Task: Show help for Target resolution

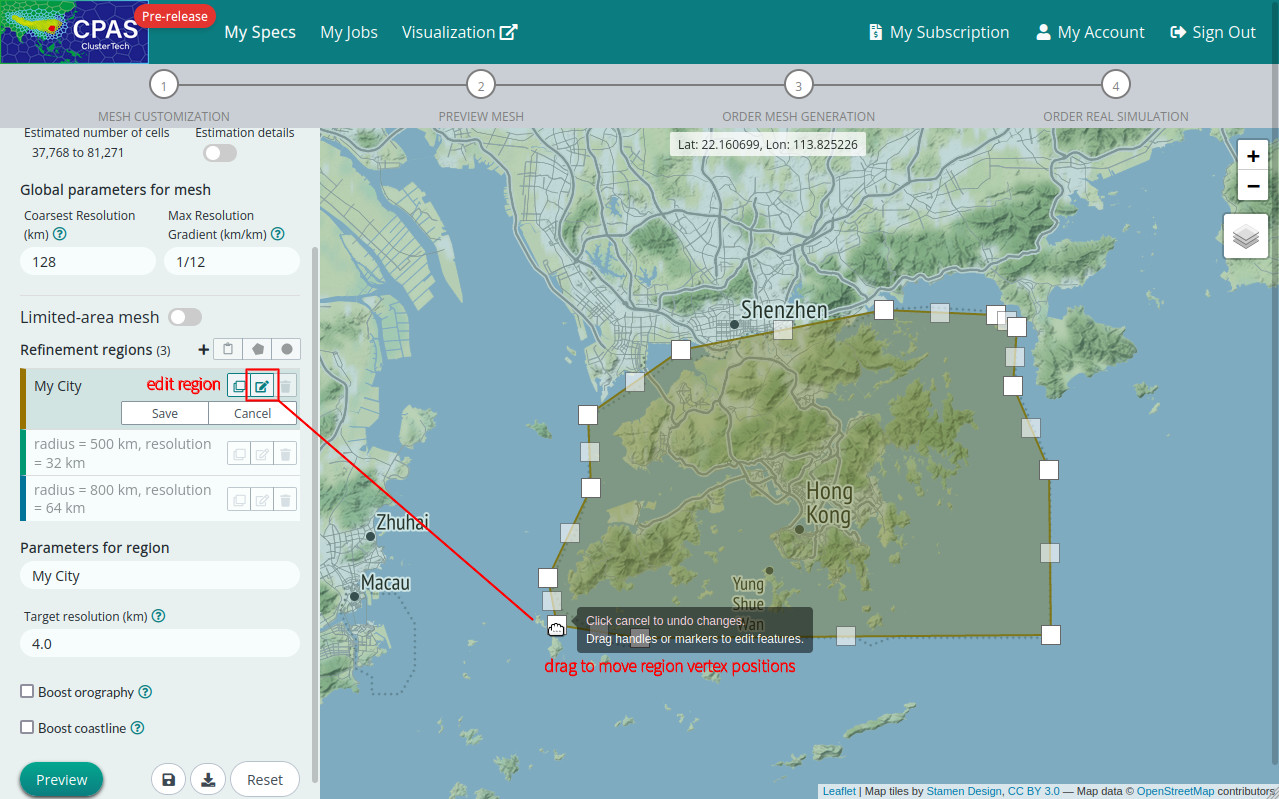Action: pyautogui.click(x=158, y=616)
